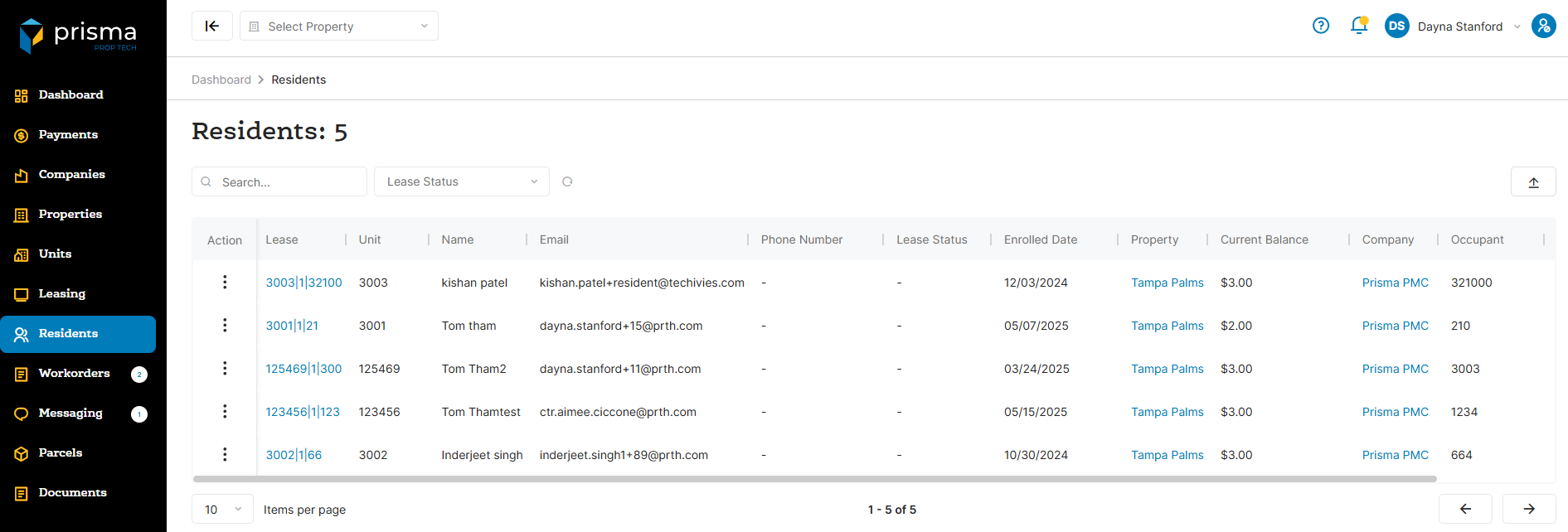Open action menu for kishan patel row
Image resolution: width=1568 pixels, height=532 pixels.
click(225, 283)
